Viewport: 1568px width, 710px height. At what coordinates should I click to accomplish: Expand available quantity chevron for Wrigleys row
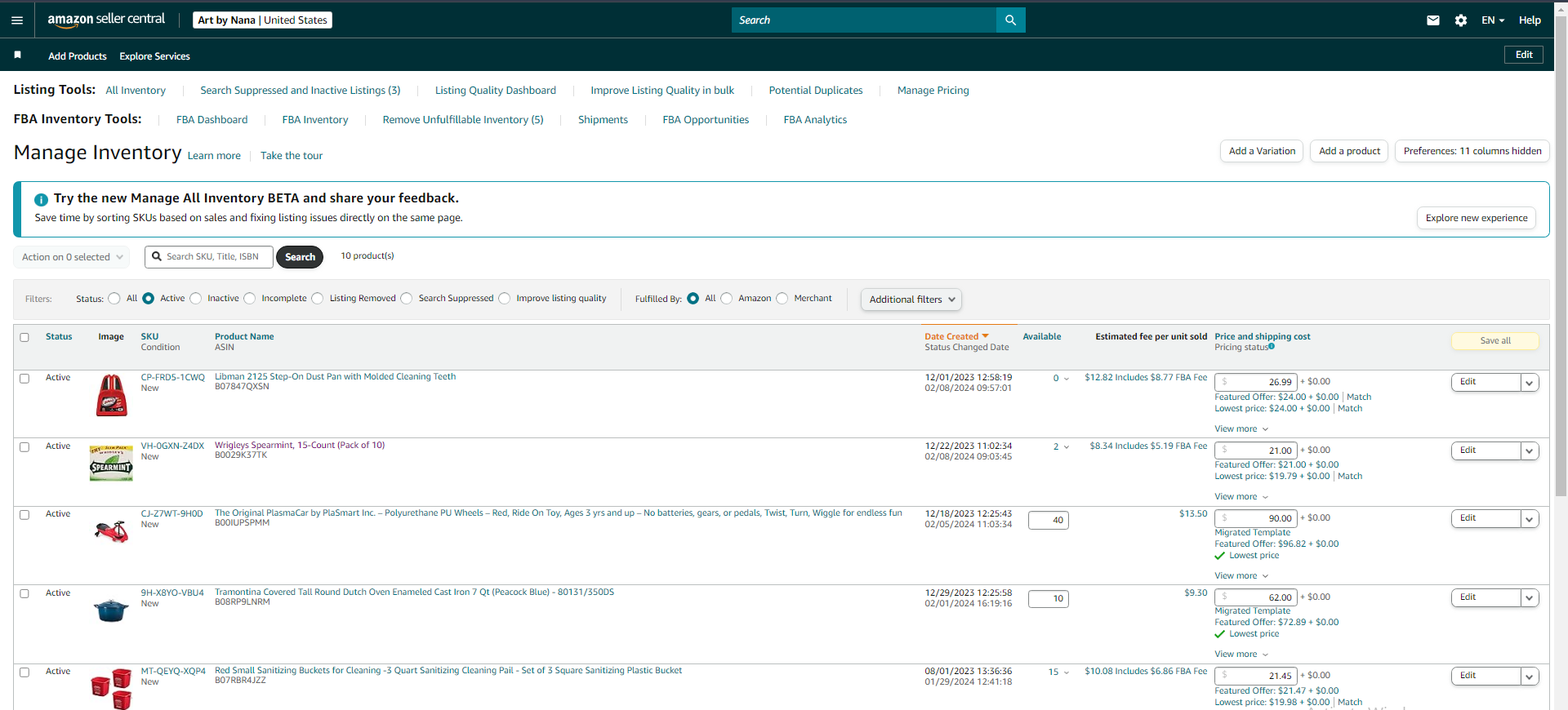point(1067,447)
